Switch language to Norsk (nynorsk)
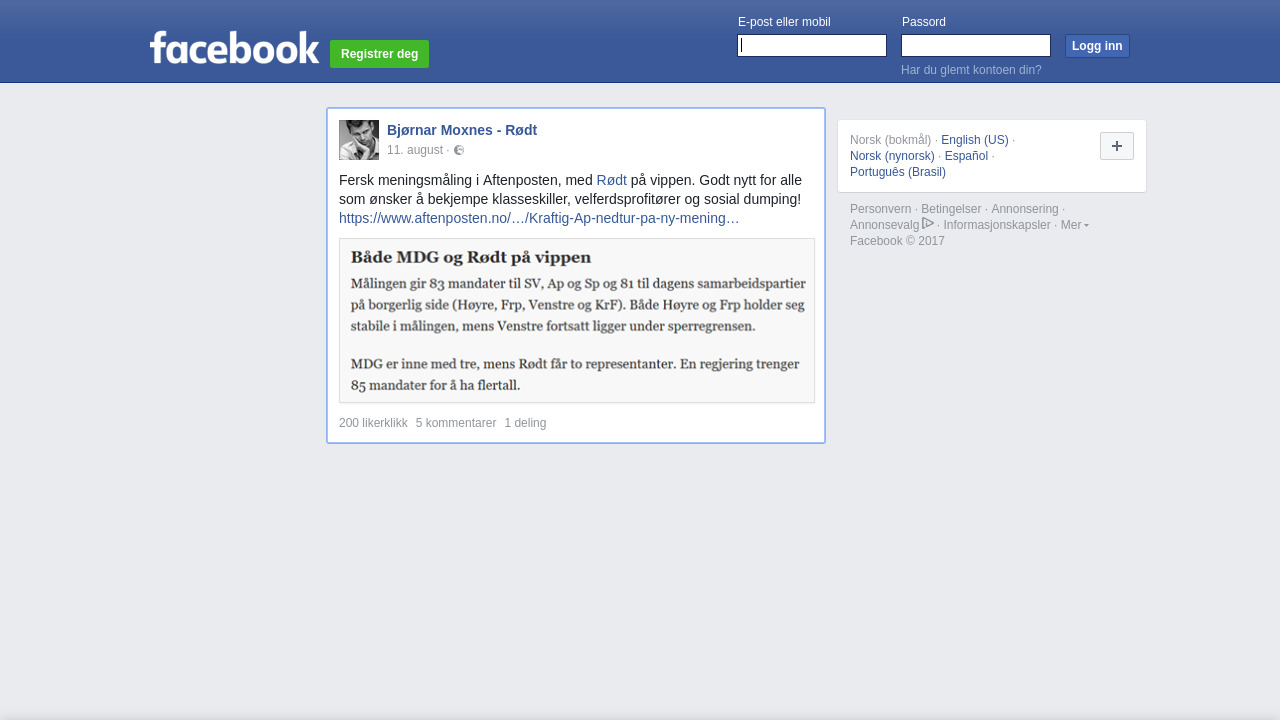 coord(892,156)
